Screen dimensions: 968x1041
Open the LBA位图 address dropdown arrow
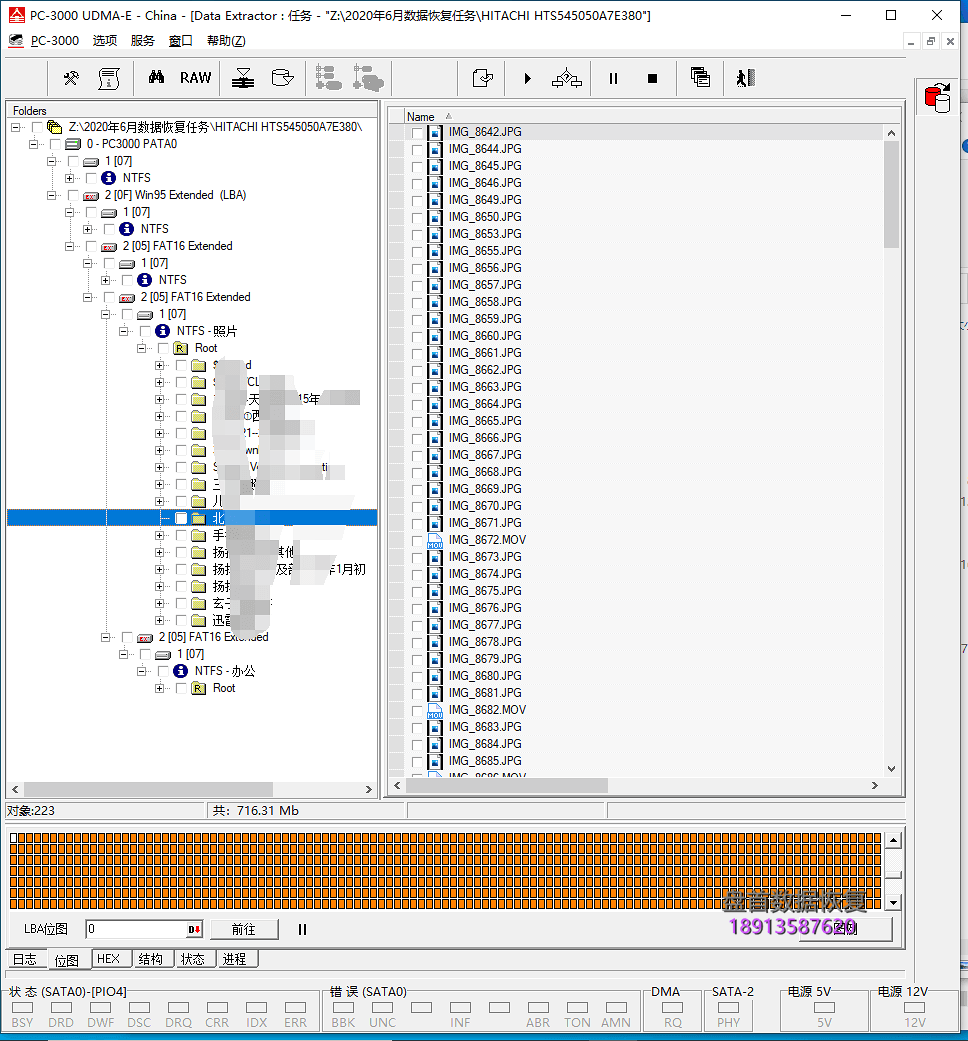tap(194, 929)
